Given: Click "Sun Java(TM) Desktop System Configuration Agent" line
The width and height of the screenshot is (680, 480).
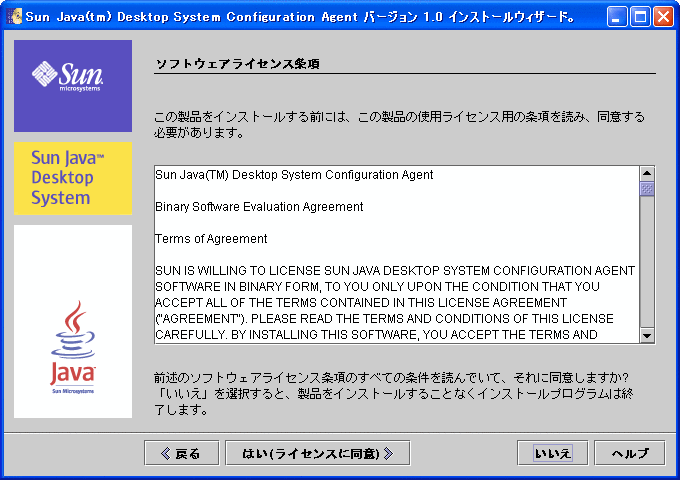Looking at the screenshot, I should point(294,175).
